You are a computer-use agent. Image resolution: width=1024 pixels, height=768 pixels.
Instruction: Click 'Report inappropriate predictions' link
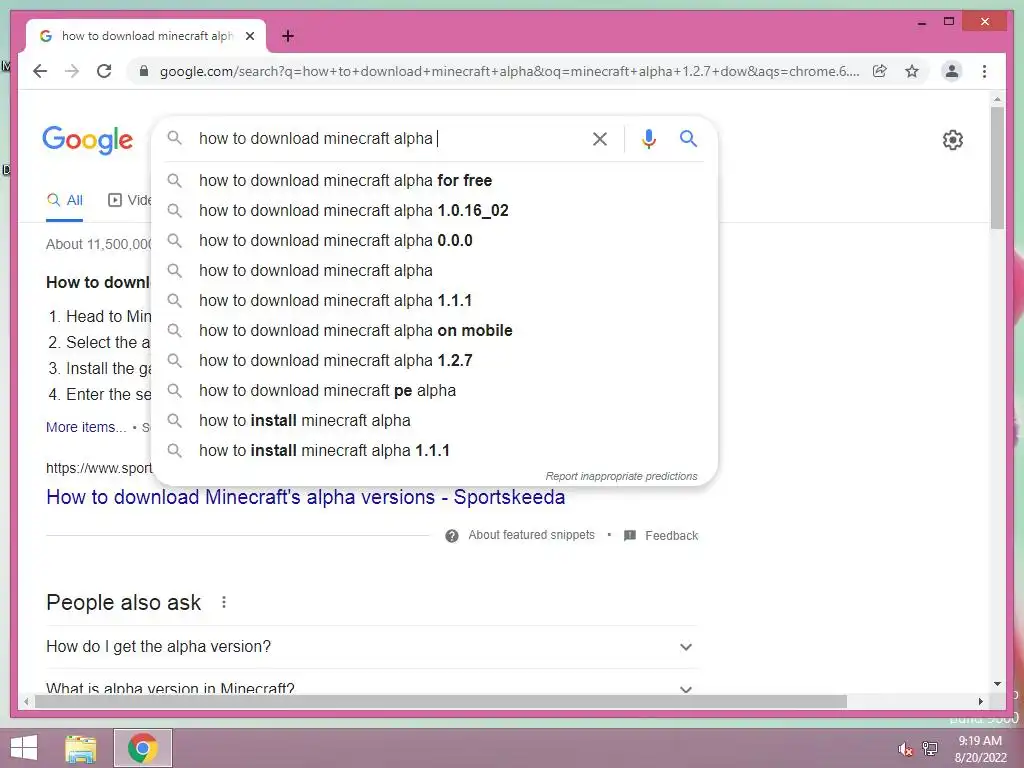pos(621,476)
